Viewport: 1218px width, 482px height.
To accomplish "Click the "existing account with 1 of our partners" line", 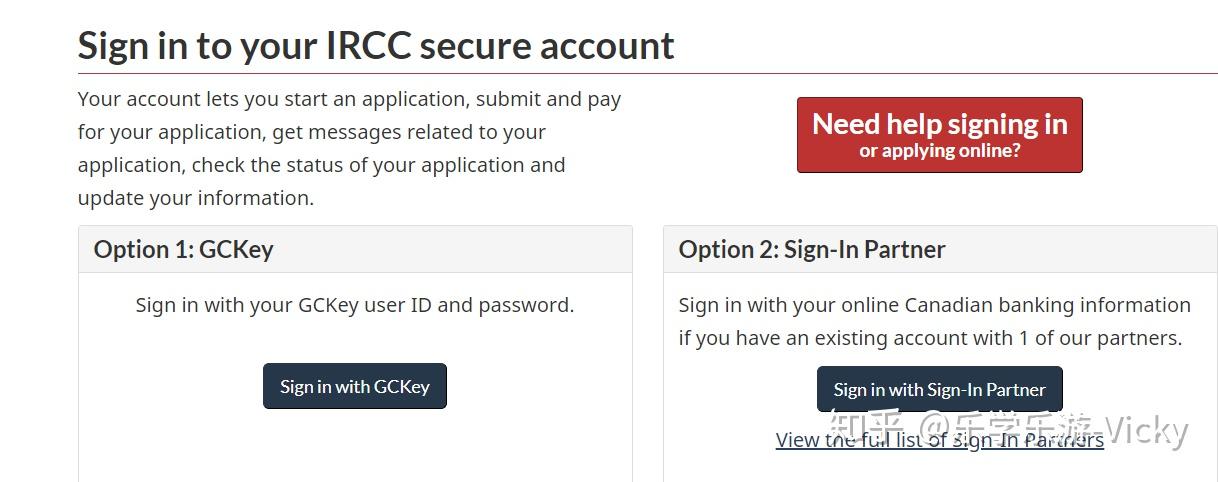I will tap(930, 337).
